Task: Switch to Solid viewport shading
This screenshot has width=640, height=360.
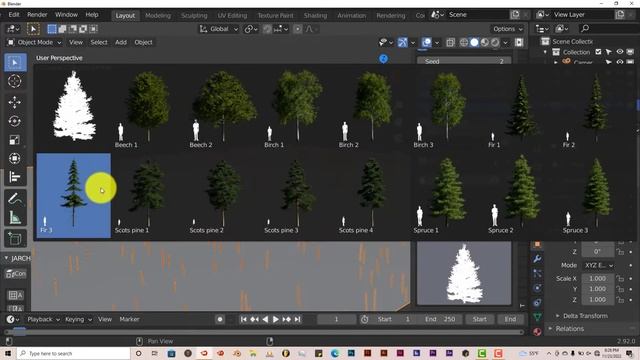Action: pyautogui.click(x=474, y=42)
